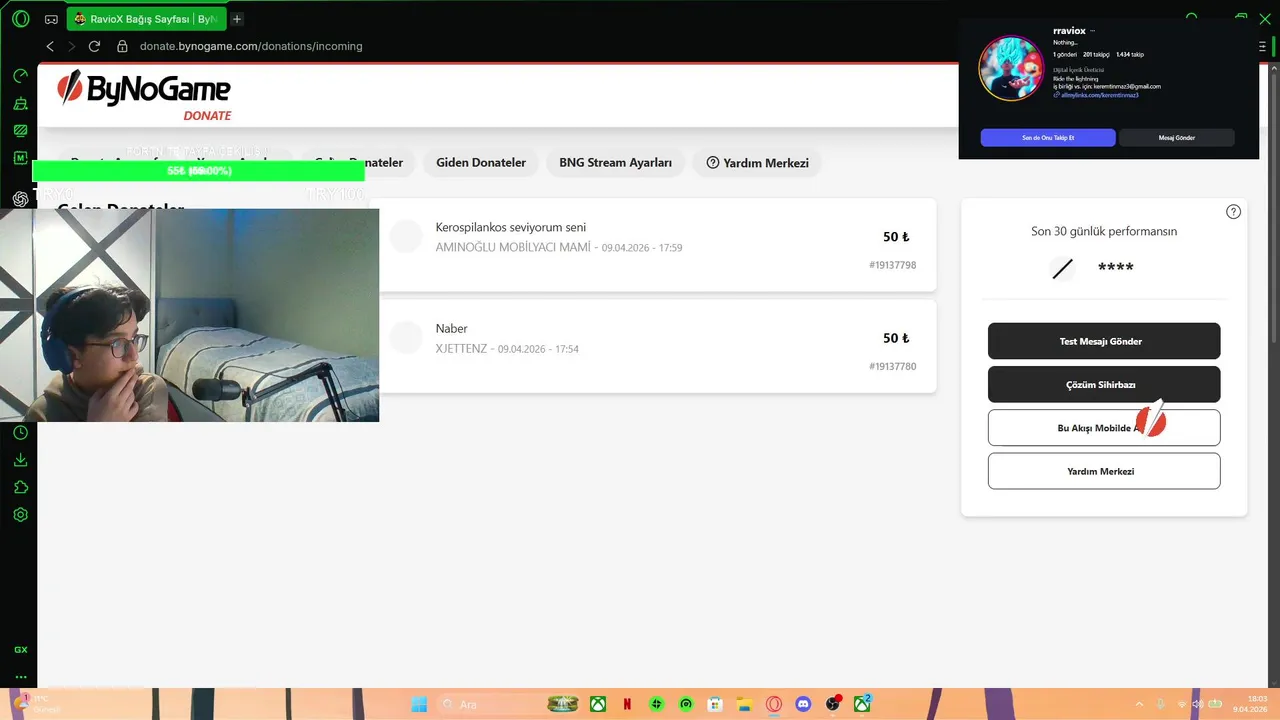Viewport: 1280px width, 720px height.
Task: Open the allmylinks.com profile link
Action: [x=1099, y=95]
